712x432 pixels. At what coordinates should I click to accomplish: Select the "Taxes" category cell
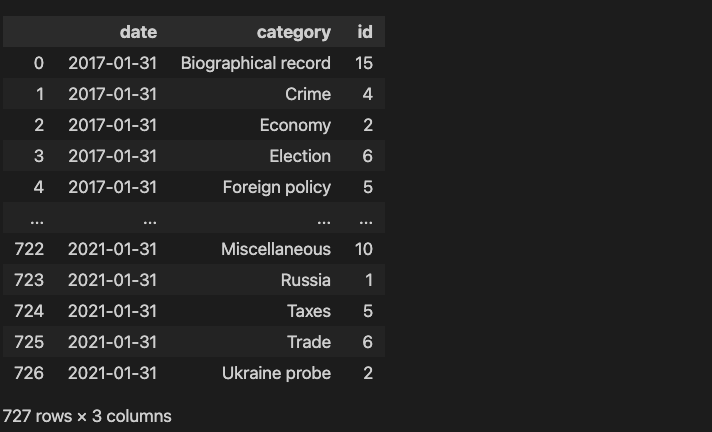tap(309, 311)
